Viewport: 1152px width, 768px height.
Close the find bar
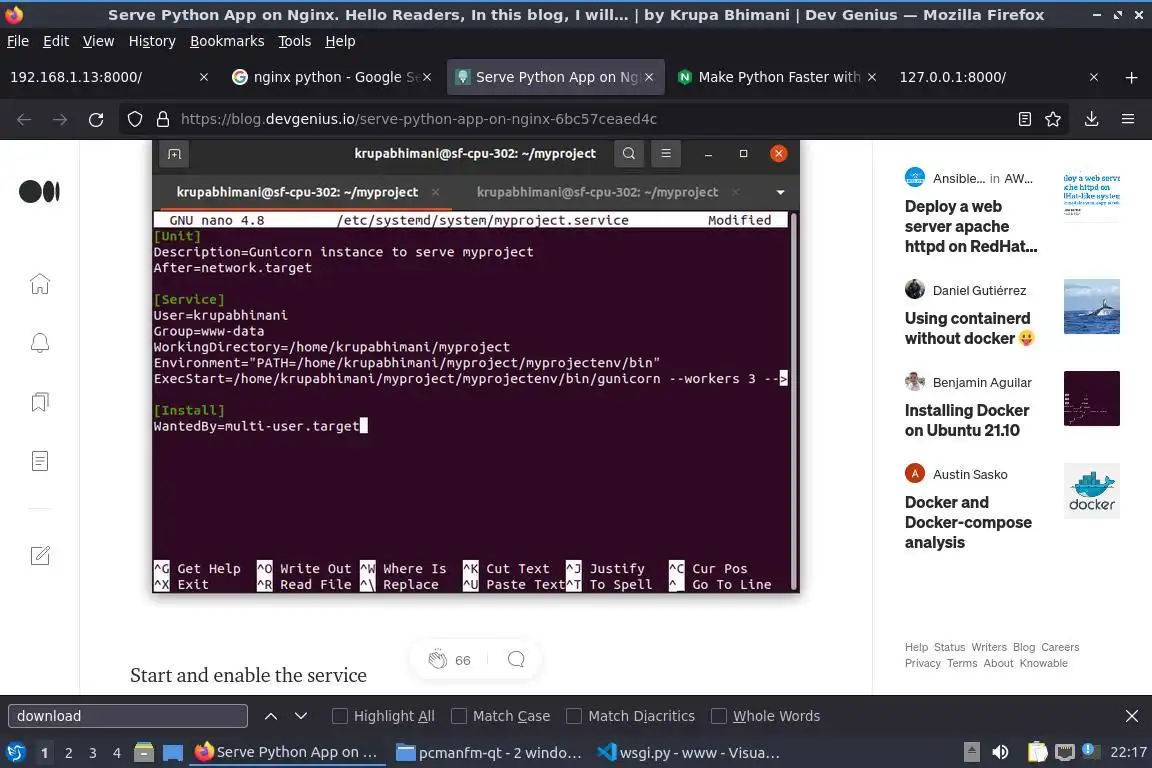[x=1131, y=716]
